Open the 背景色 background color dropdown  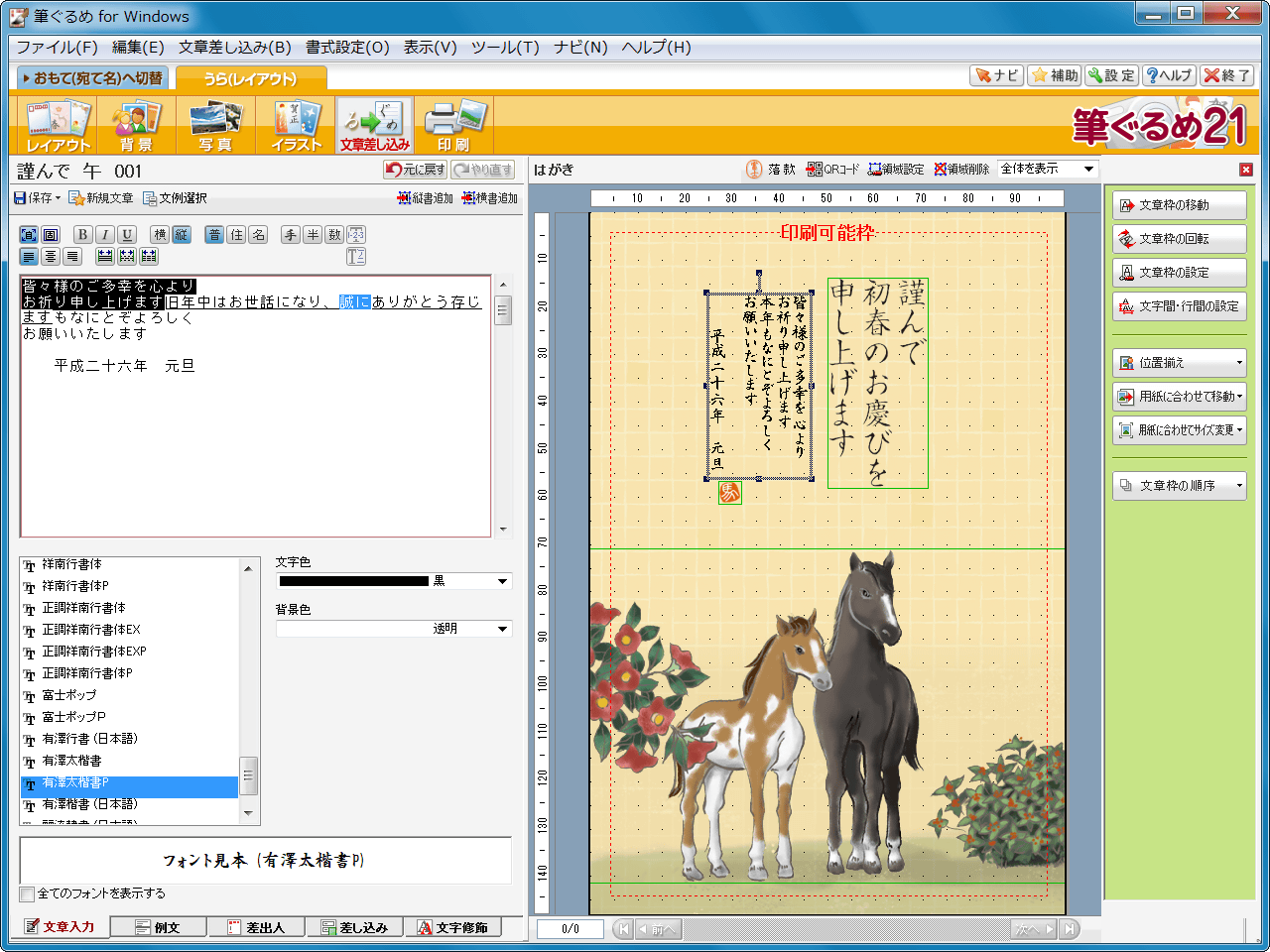[x=502, y=630]
